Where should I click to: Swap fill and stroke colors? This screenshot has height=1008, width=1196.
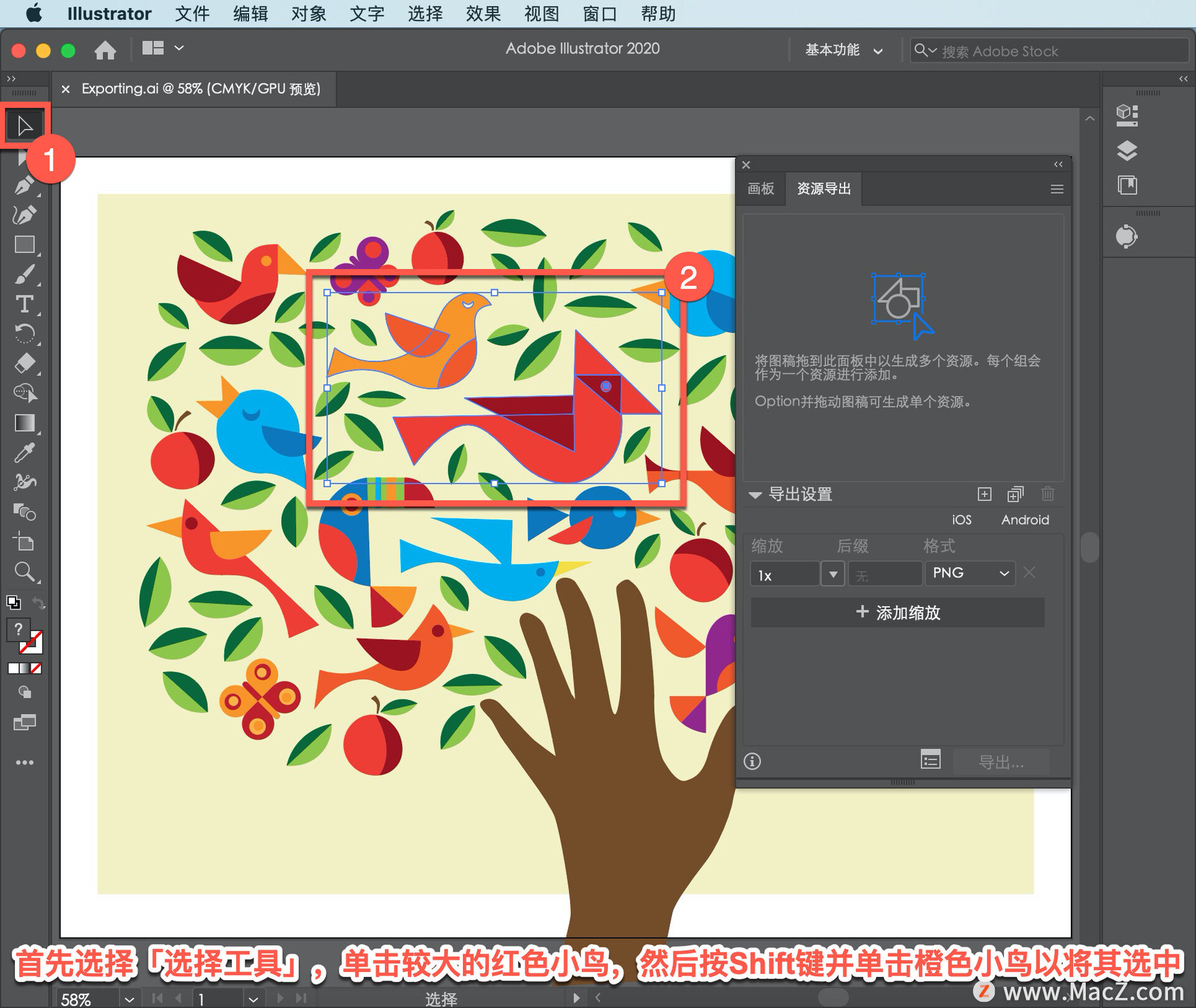click(38, 602)
